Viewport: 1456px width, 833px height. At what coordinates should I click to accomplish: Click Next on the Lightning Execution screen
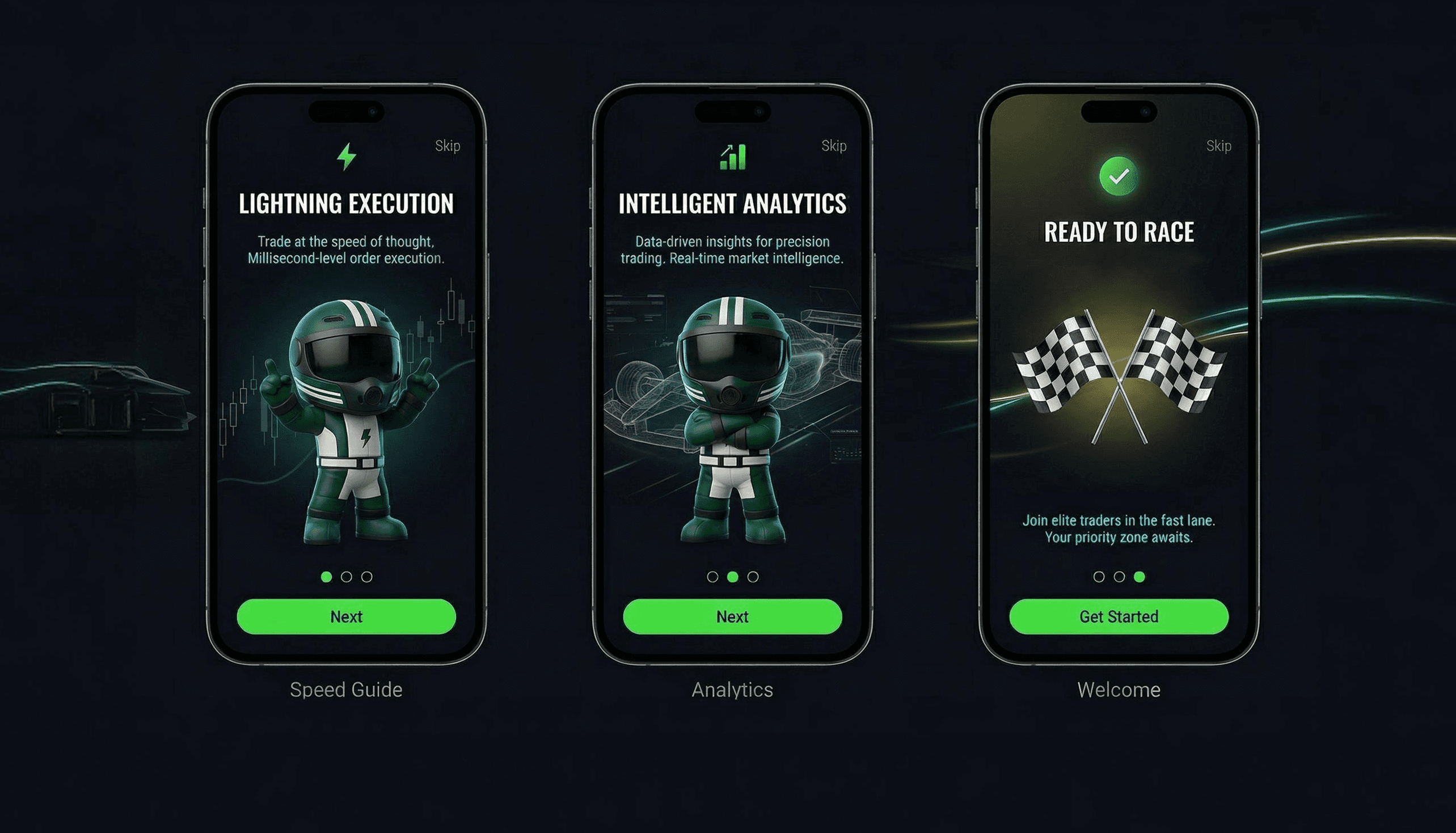coord(346,617)
